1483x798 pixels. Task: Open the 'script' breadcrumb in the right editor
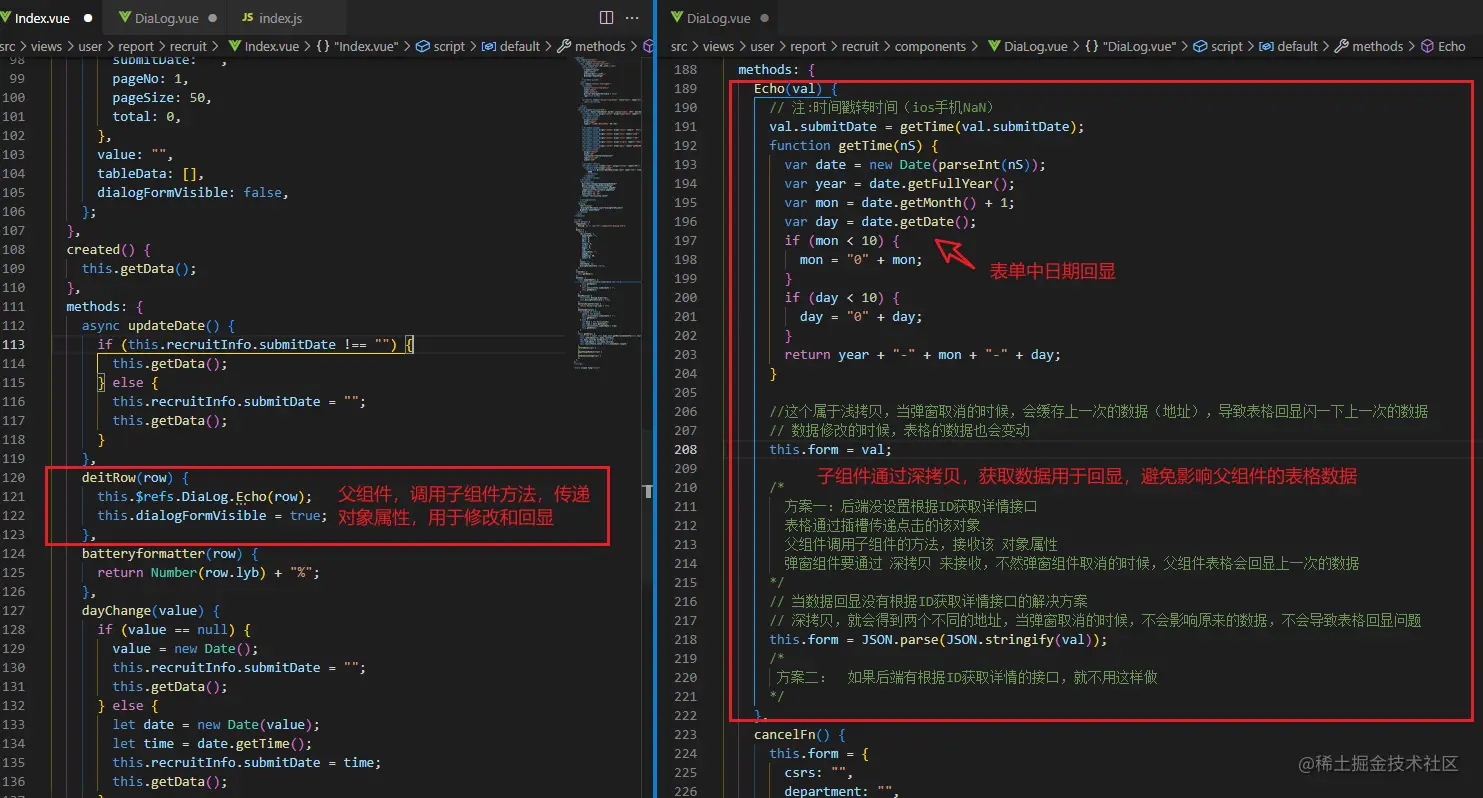click(1218, 46)
